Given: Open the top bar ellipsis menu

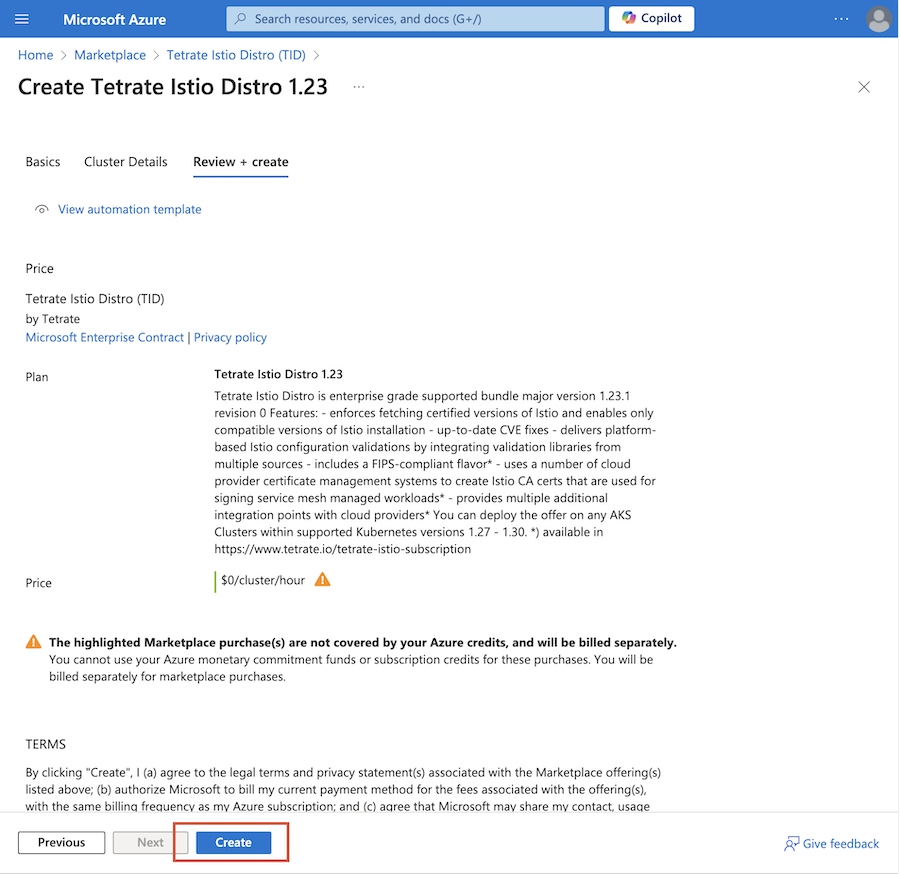Looking at the screenshot, I should pos(841,19).
